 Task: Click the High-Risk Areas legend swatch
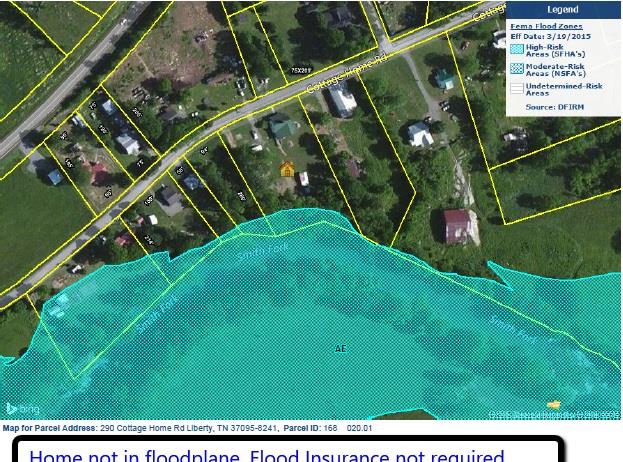click(x=517, y=49)
